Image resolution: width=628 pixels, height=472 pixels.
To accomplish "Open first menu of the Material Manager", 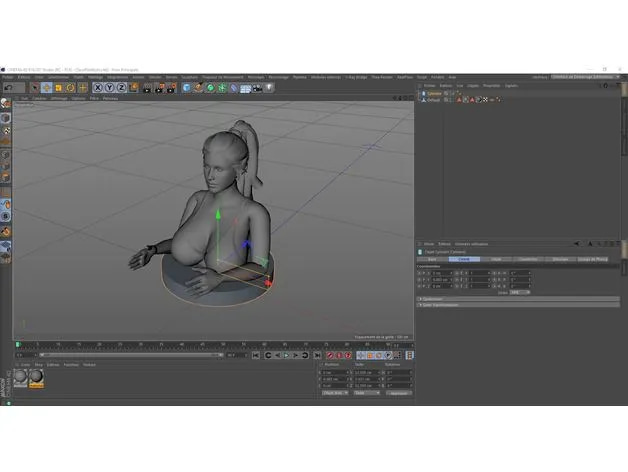I will pos(25,365).
